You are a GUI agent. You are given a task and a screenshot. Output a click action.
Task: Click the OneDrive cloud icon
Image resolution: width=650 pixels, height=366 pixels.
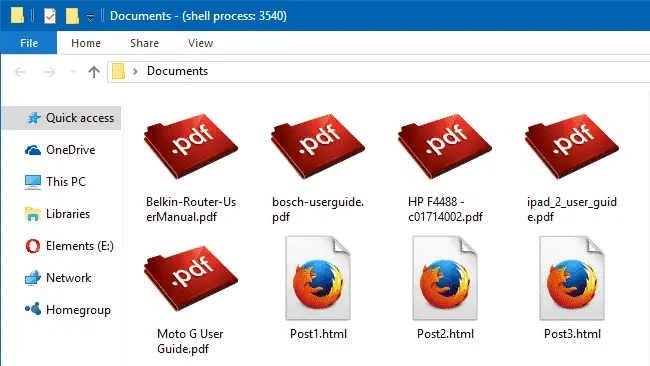point(33,150)
